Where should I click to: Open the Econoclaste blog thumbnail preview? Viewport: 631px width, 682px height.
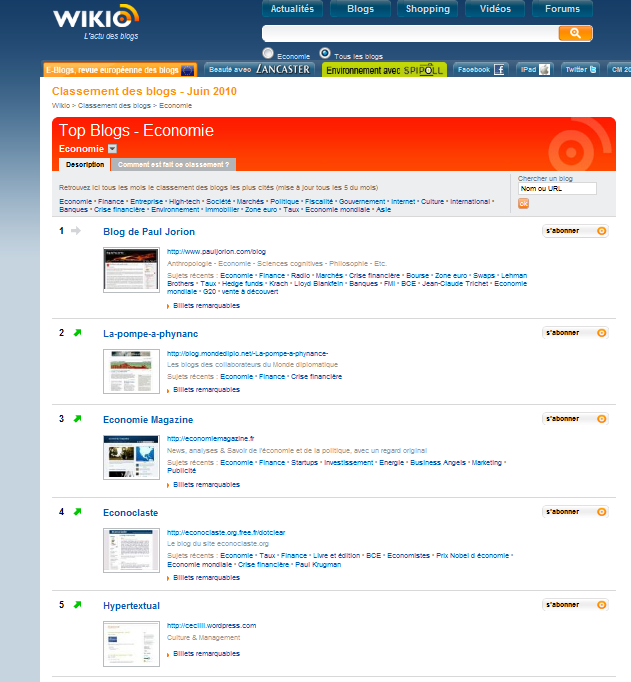(131, 550)
